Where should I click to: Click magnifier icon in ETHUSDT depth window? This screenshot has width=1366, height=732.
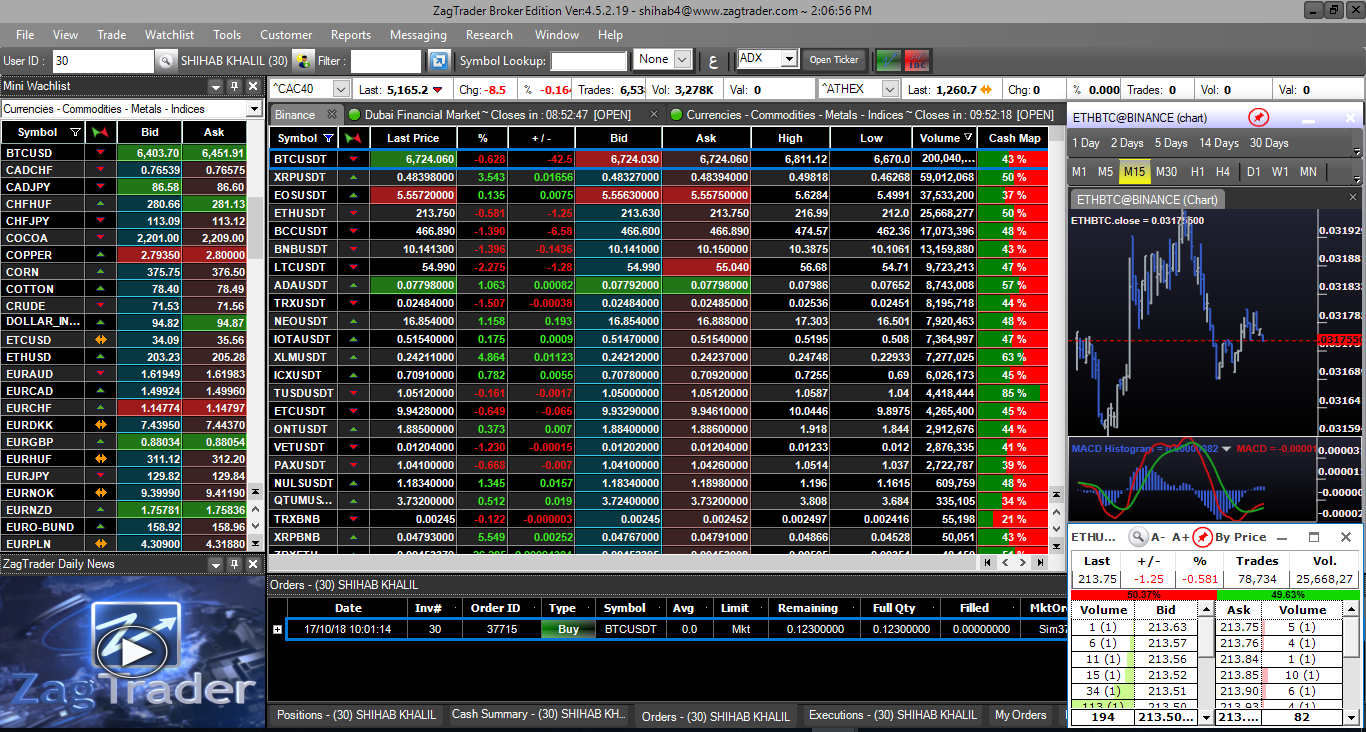(x=1138, y=537)
